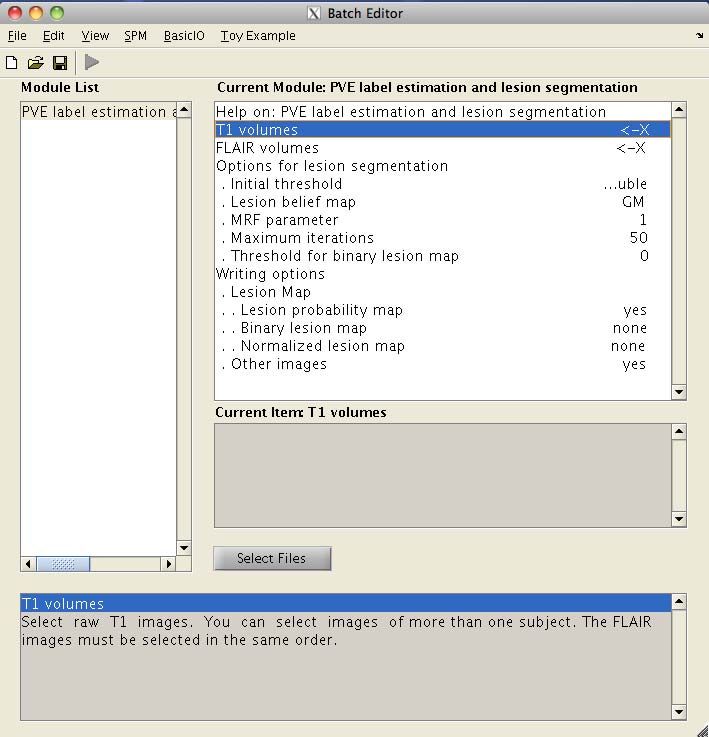Click the undock arrow icon at menu bar right
This screenshot has width=709, height=737.
(700, 36)
